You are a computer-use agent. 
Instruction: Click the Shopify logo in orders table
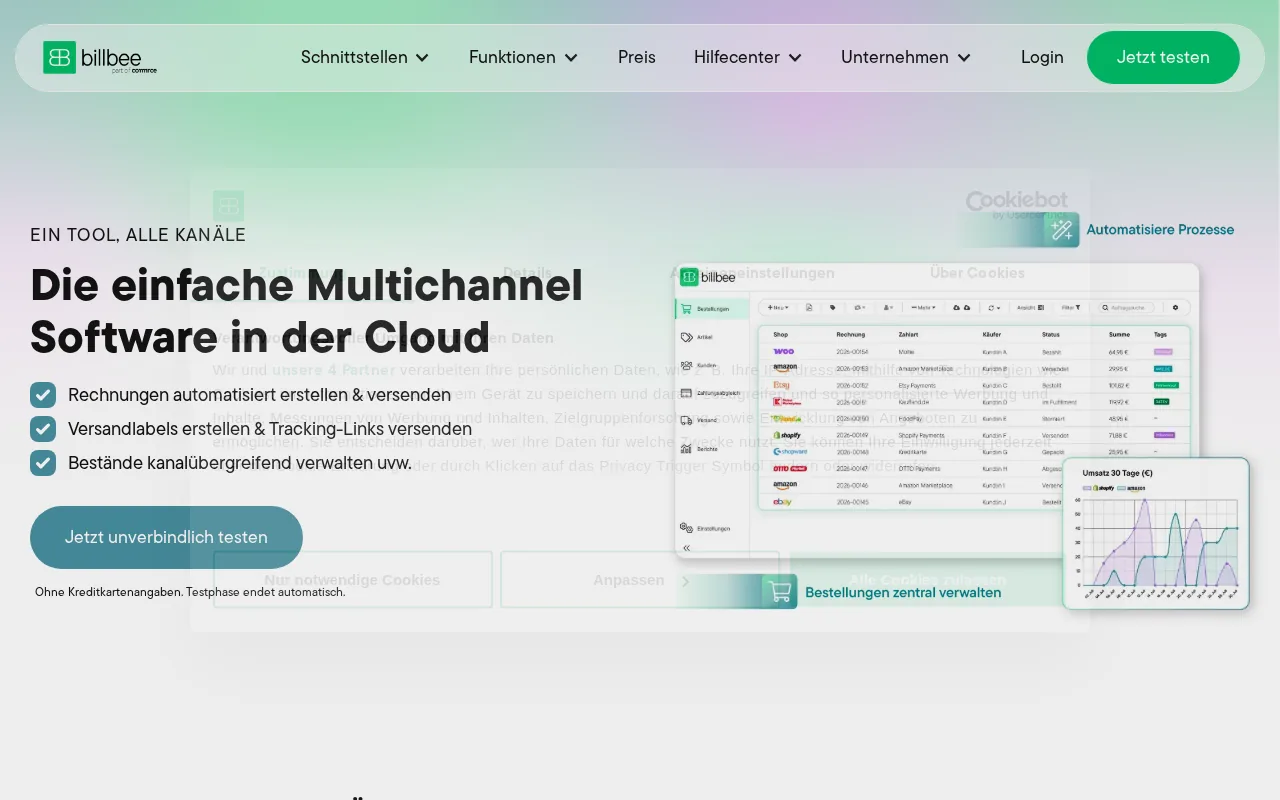click(x=787, y=435)
